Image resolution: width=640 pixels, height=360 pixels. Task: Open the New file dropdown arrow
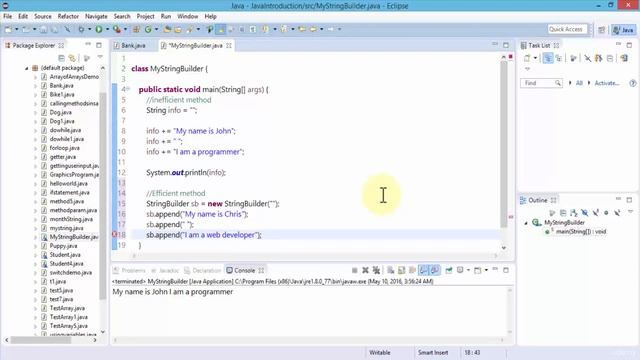pos(16,29)
